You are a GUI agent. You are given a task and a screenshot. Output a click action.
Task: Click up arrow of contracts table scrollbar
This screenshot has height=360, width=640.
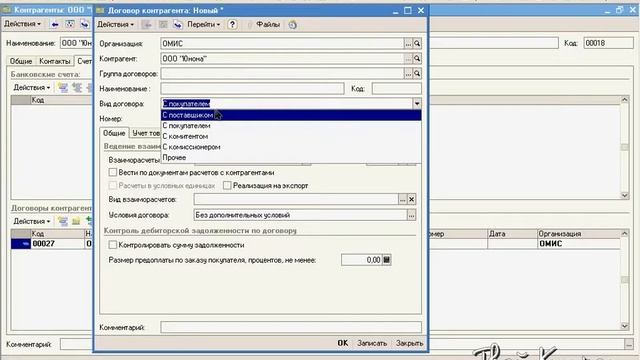(x=624, y=233)
